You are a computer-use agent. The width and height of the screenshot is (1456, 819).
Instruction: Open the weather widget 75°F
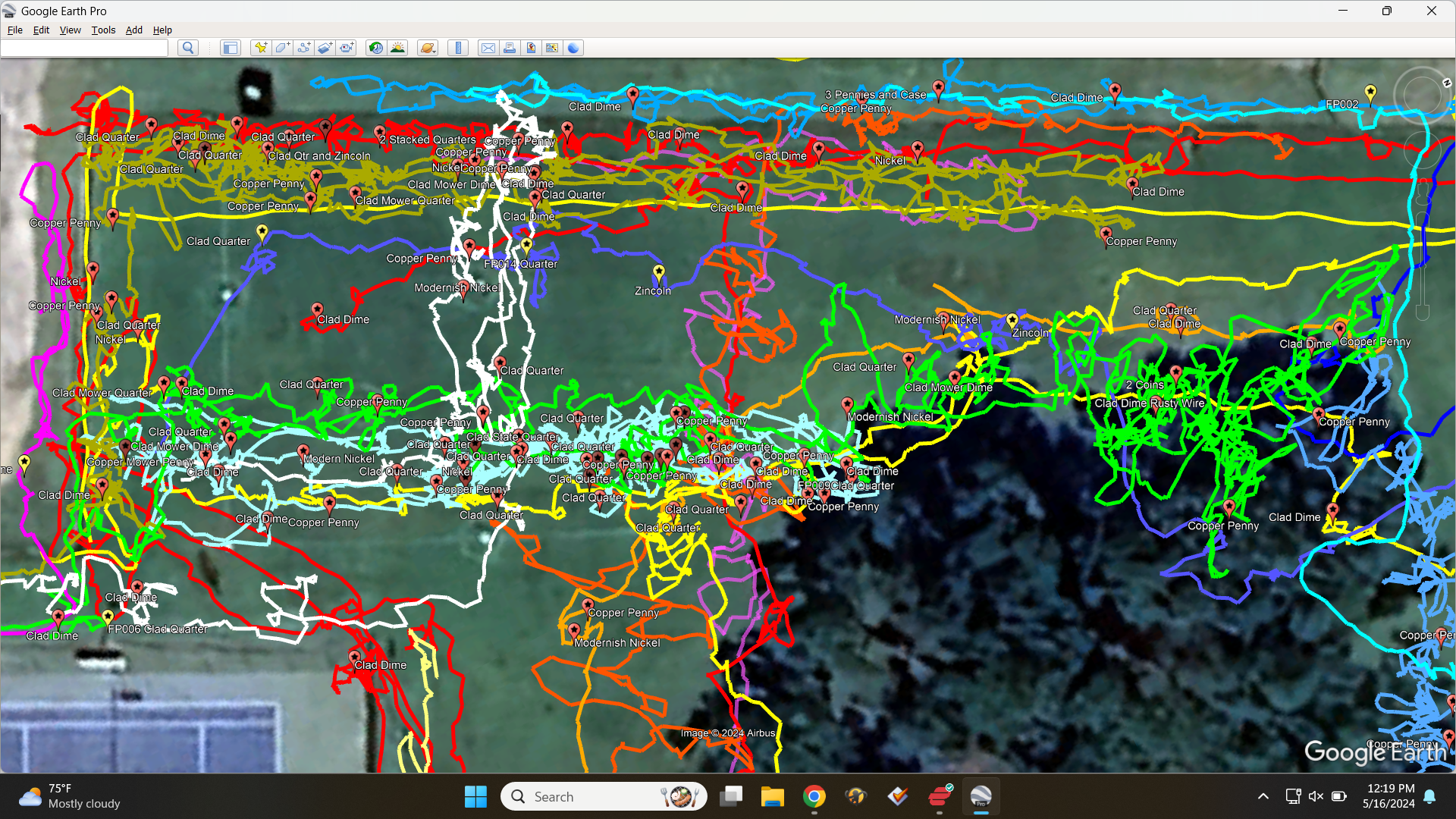click(x=70, y=796)
